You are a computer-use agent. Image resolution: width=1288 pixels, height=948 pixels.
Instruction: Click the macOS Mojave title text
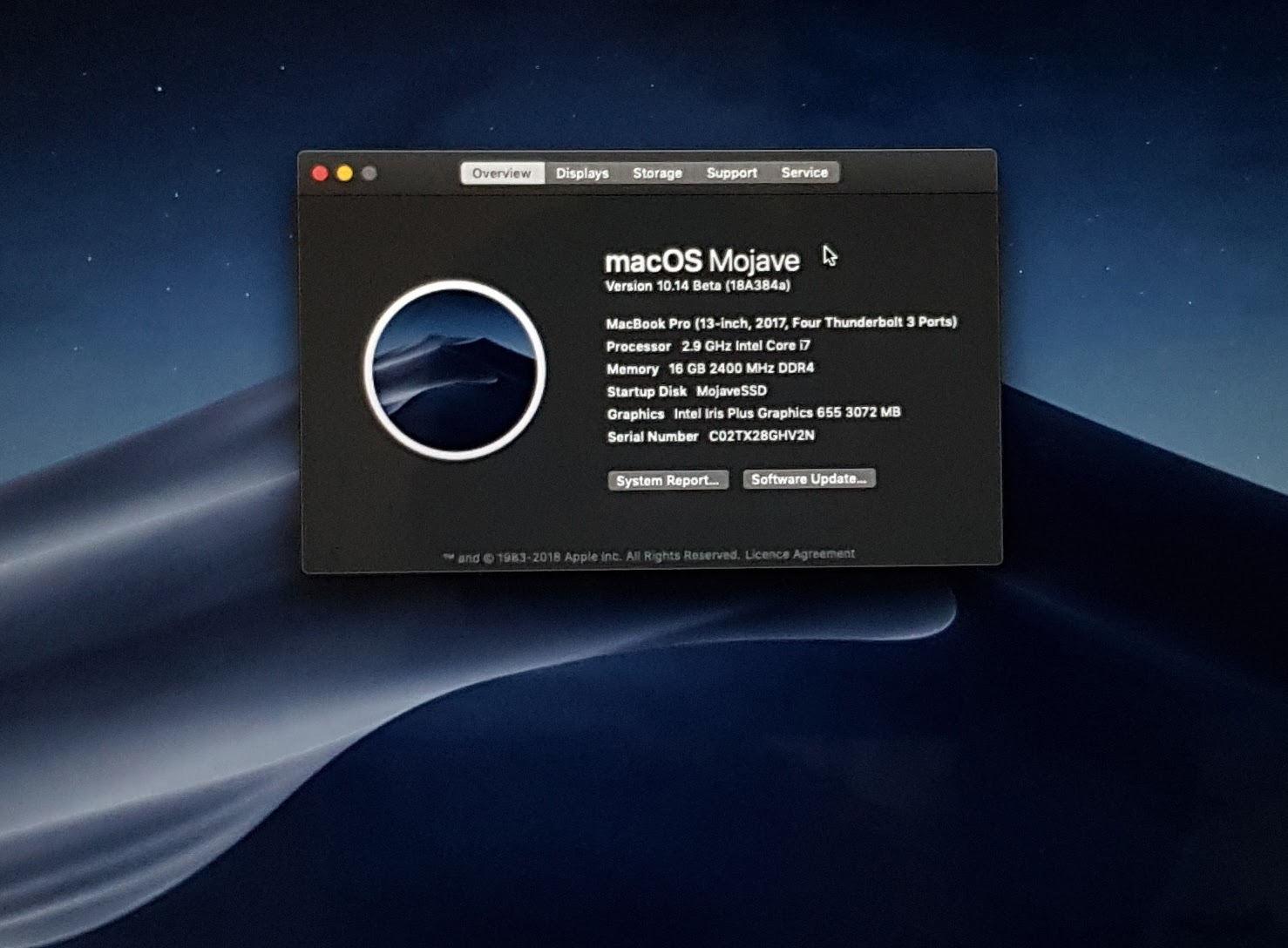pyautogui.click(x=702, y=261)
